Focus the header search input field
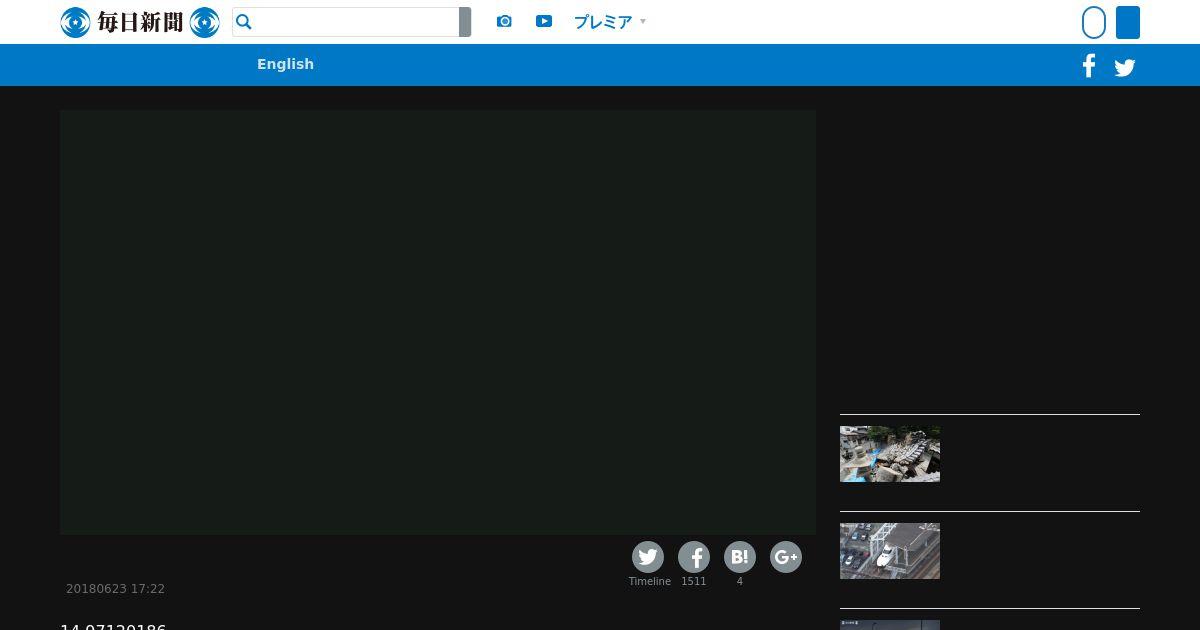This screenshot has width=1200, height=630. pyautogui.click(x=346, y=22)
